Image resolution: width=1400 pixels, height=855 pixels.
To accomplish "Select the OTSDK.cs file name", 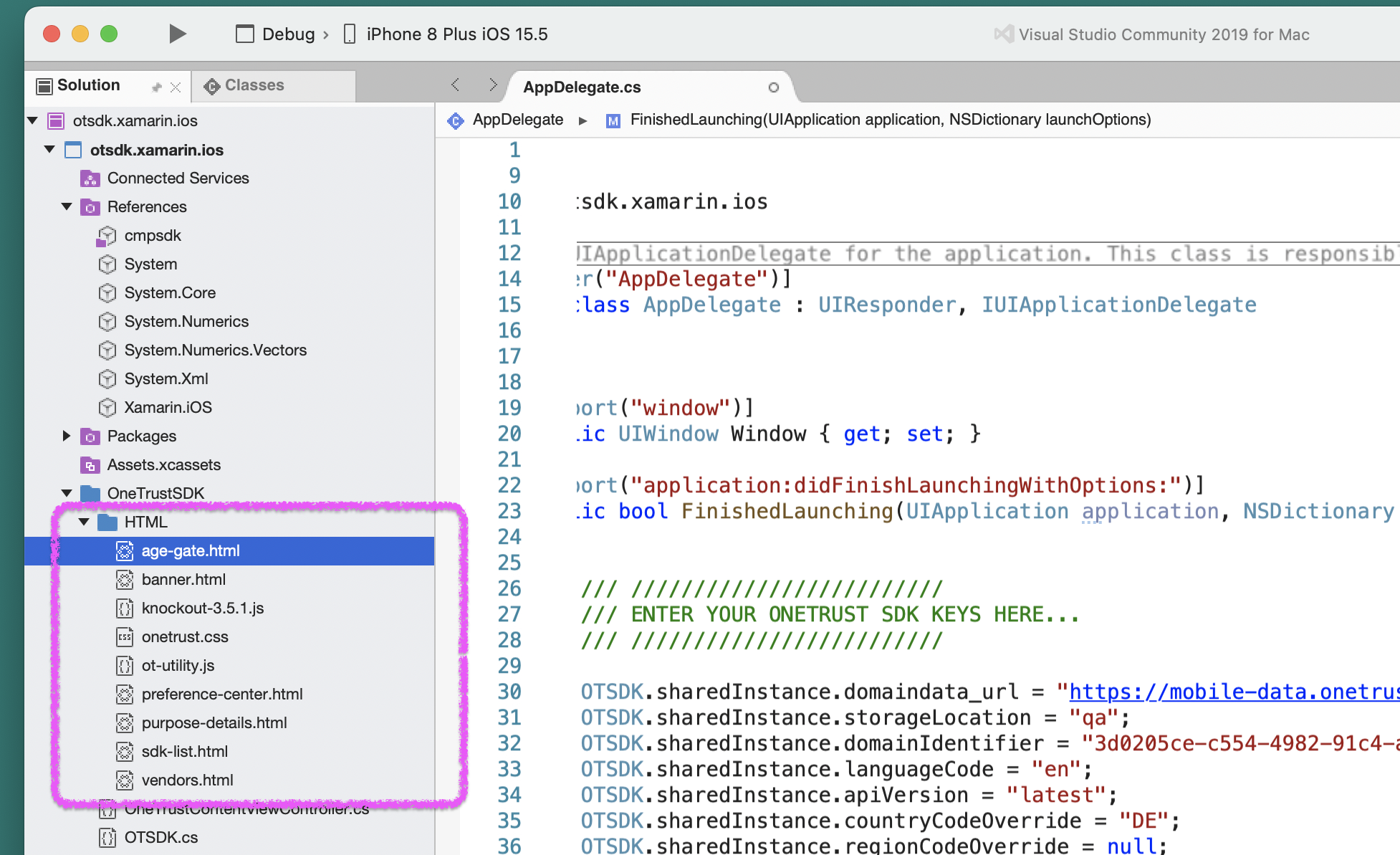I will point(161,838).
